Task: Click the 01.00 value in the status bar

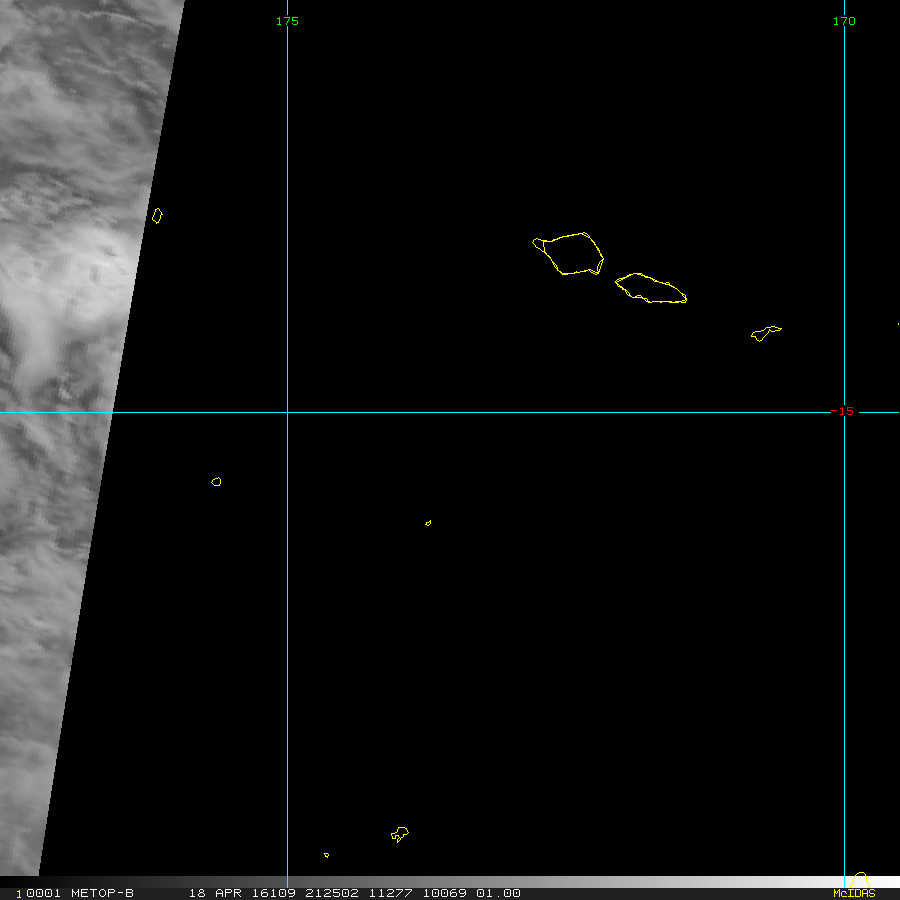Action: click(x=498, y=893)
